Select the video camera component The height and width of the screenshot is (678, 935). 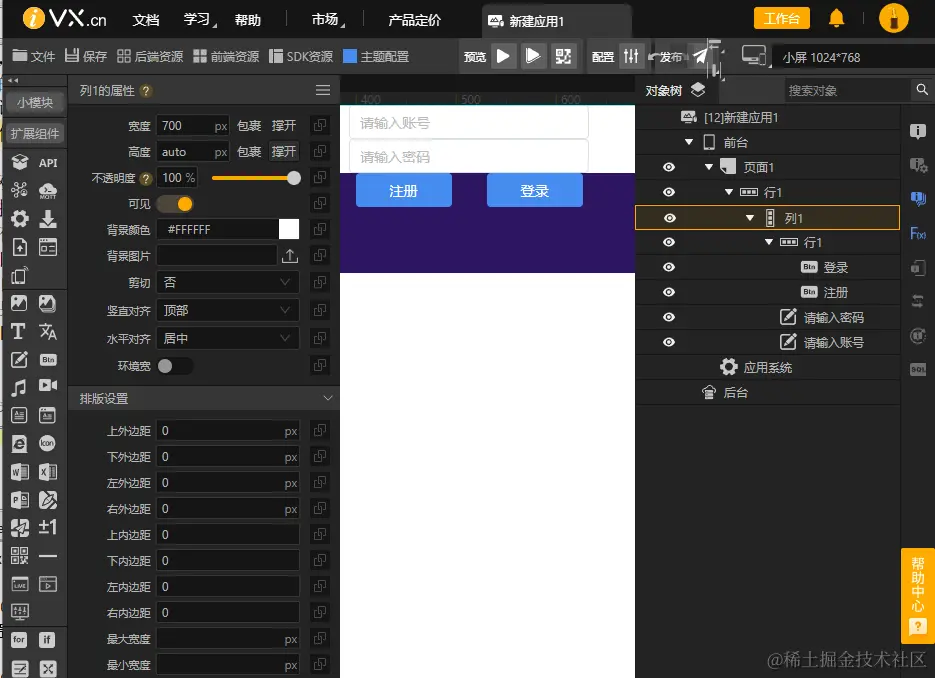coord(48,386)
